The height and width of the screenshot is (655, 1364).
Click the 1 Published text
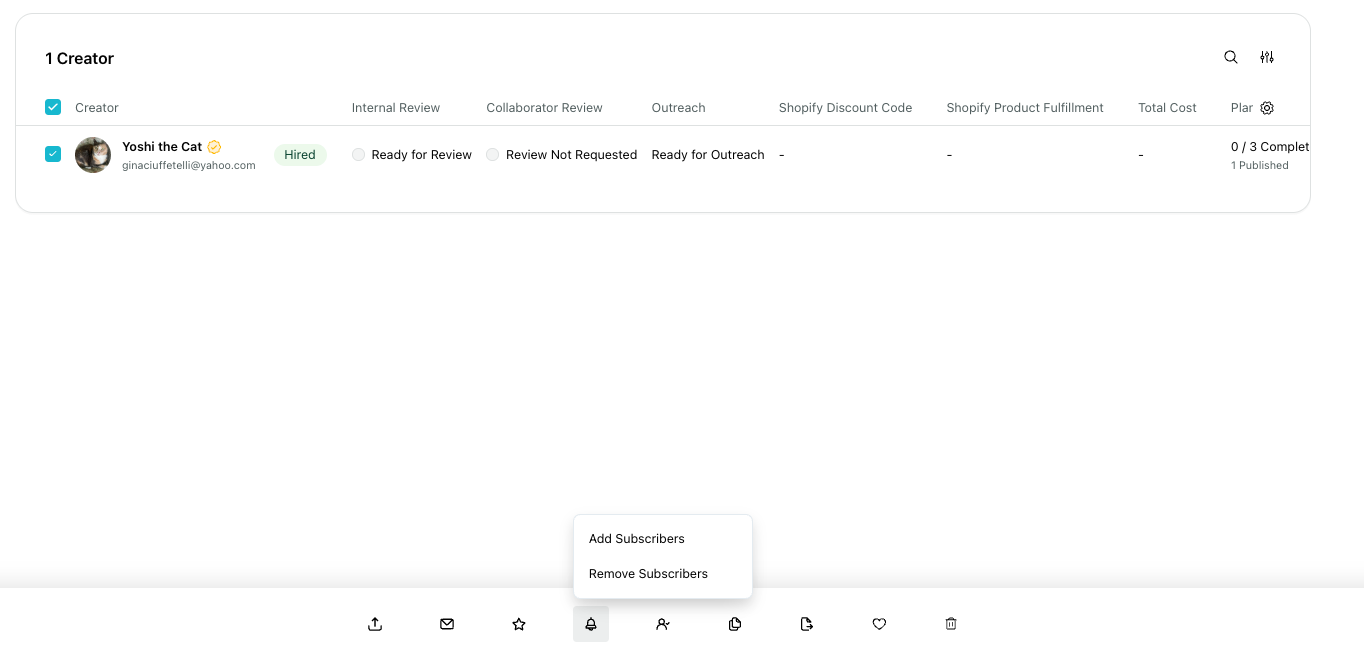[x=1260, y=166]
